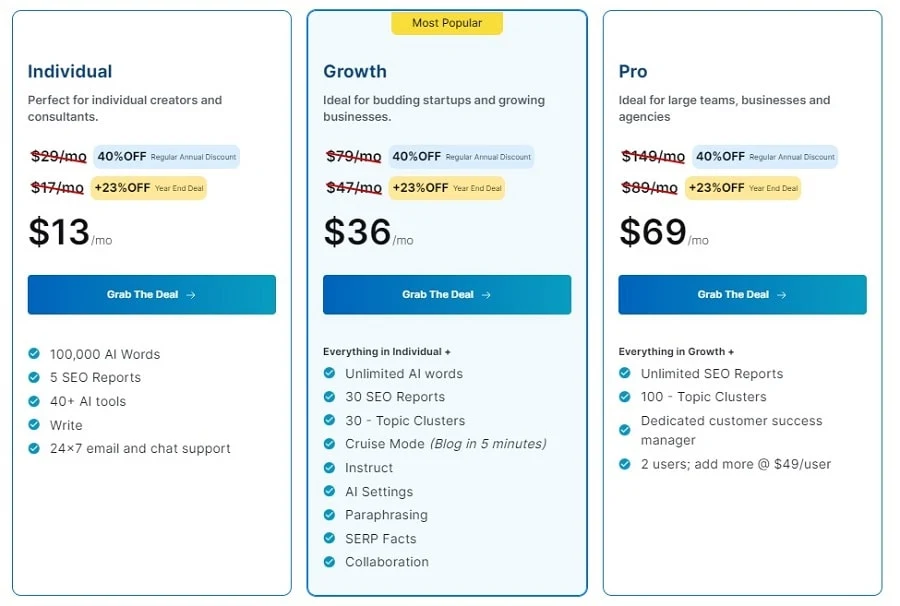Click the Collaboration feature text
The height and width of the screenshot is (606, 900).
pos(387,562)
